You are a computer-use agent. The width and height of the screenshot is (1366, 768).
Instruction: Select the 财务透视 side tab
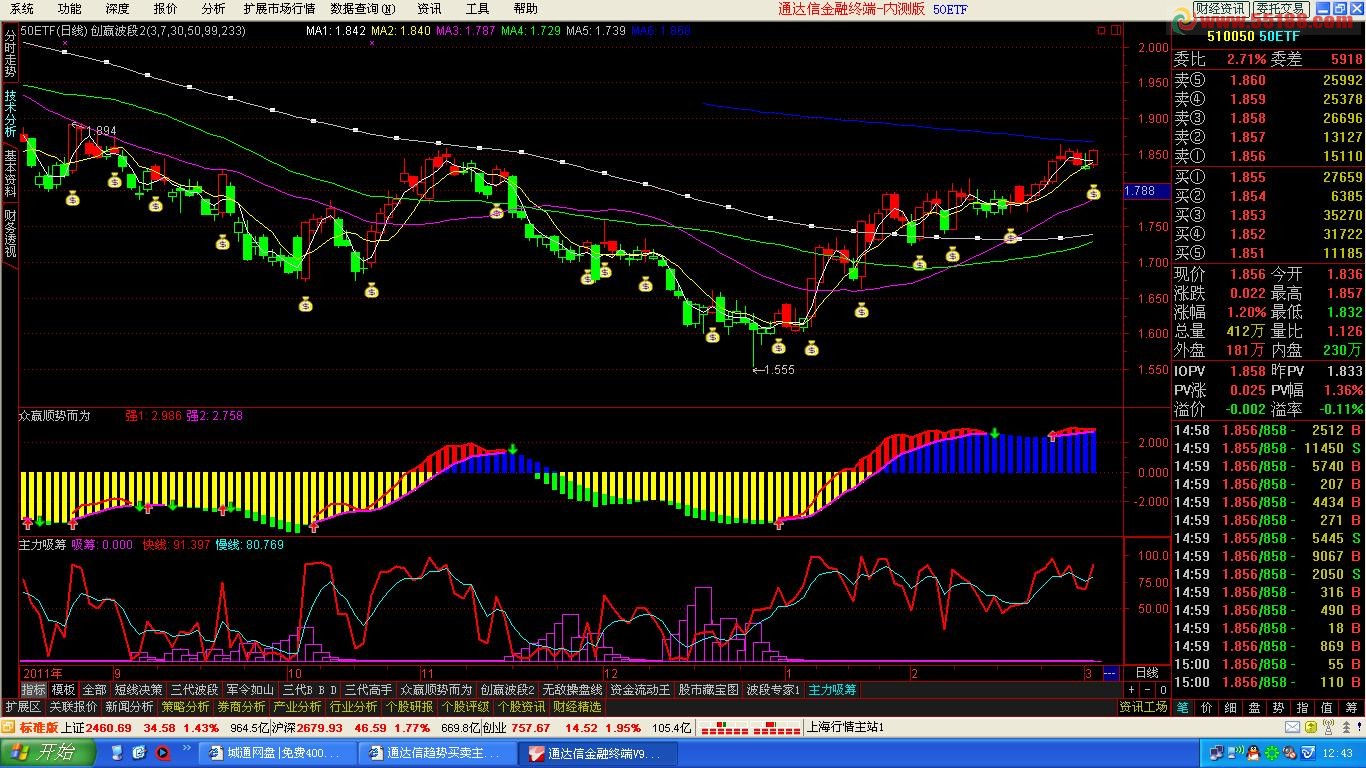pos(10,233)
